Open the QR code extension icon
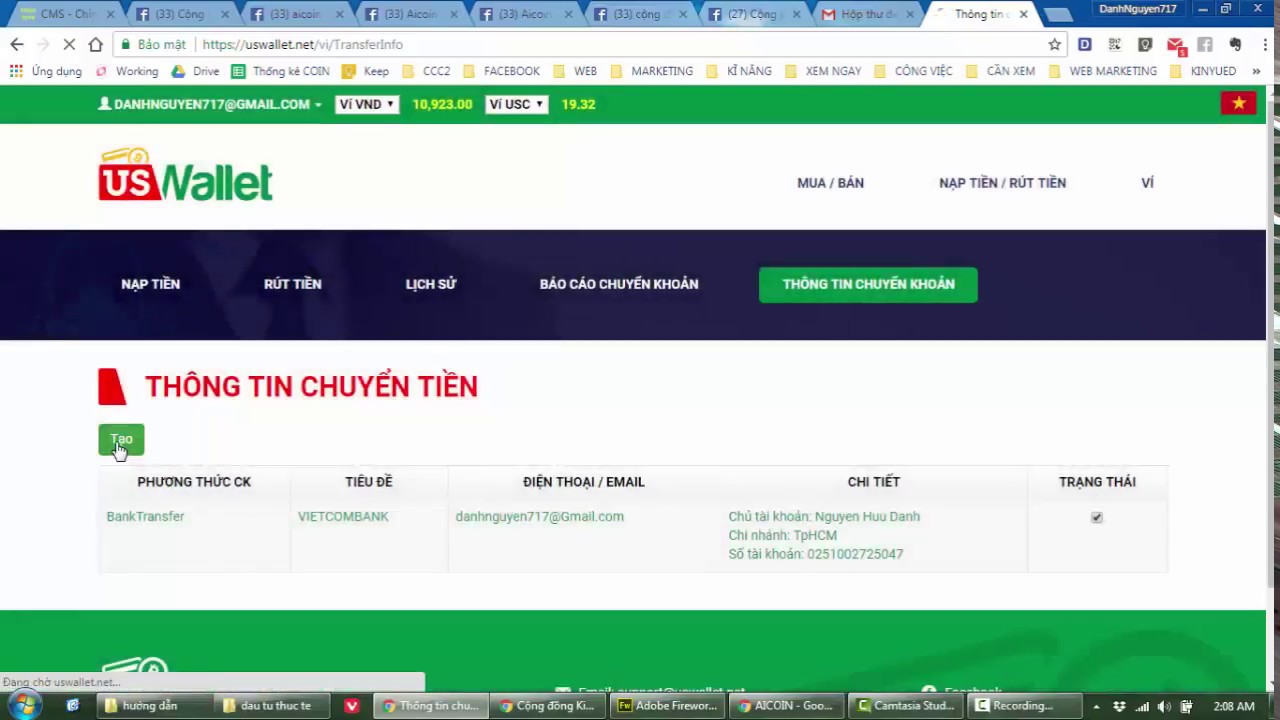Image resolution: width=1280 pixels, height=720 pixels. click(x=1114, y=44)
